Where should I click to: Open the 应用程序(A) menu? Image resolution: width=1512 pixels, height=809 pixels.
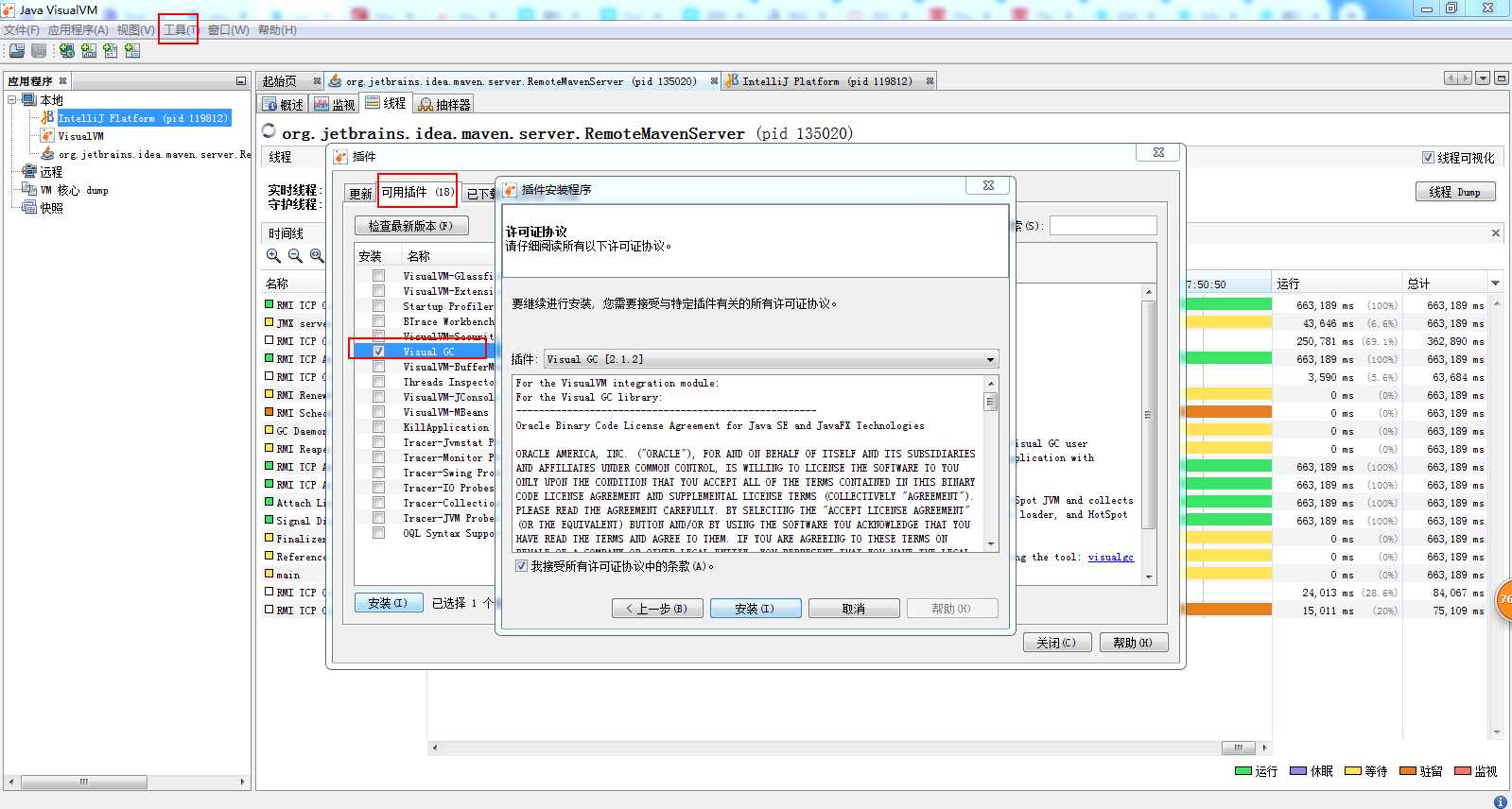coord(78,30)
